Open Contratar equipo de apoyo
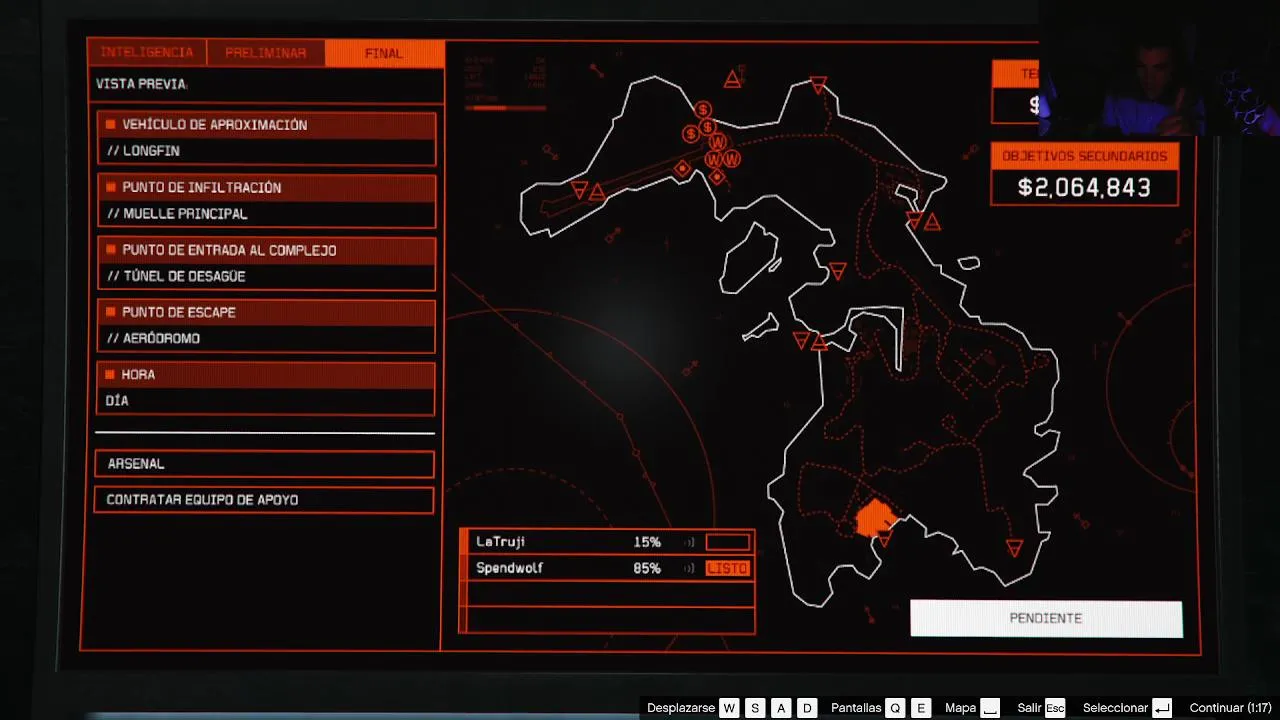 click(x=264, y=500)
